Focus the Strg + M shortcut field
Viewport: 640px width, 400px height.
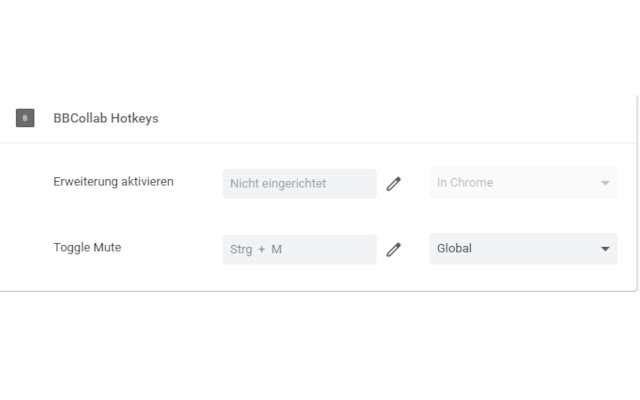click(299, 249)
